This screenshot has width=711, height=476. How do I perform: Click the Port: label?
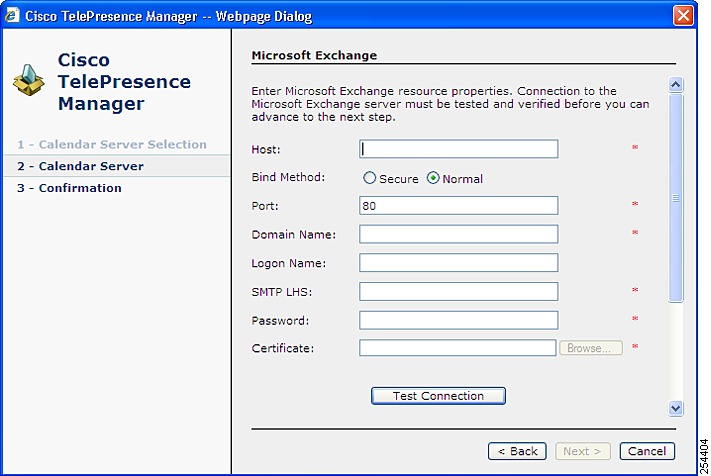[x=265, y=206]
